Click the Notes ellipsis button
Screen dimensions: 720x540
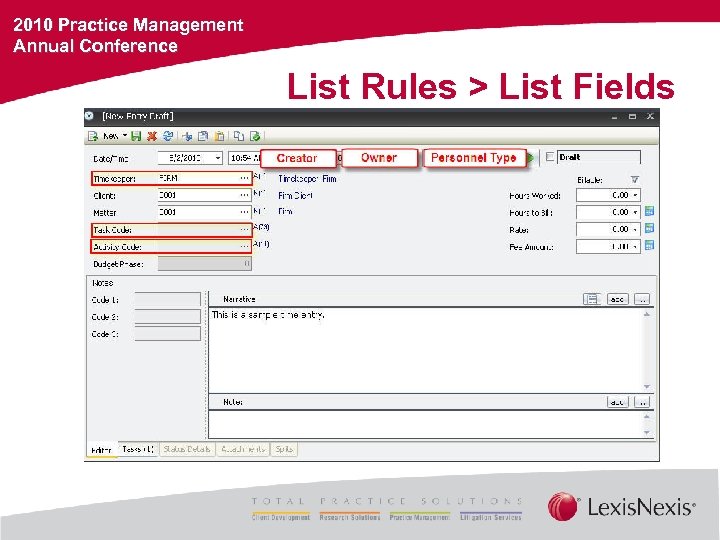(642, 402)
